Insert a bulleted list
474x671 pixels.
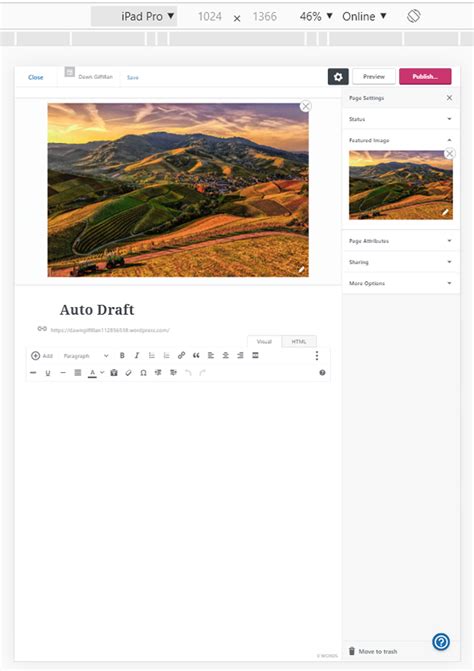tap(151, 356)
